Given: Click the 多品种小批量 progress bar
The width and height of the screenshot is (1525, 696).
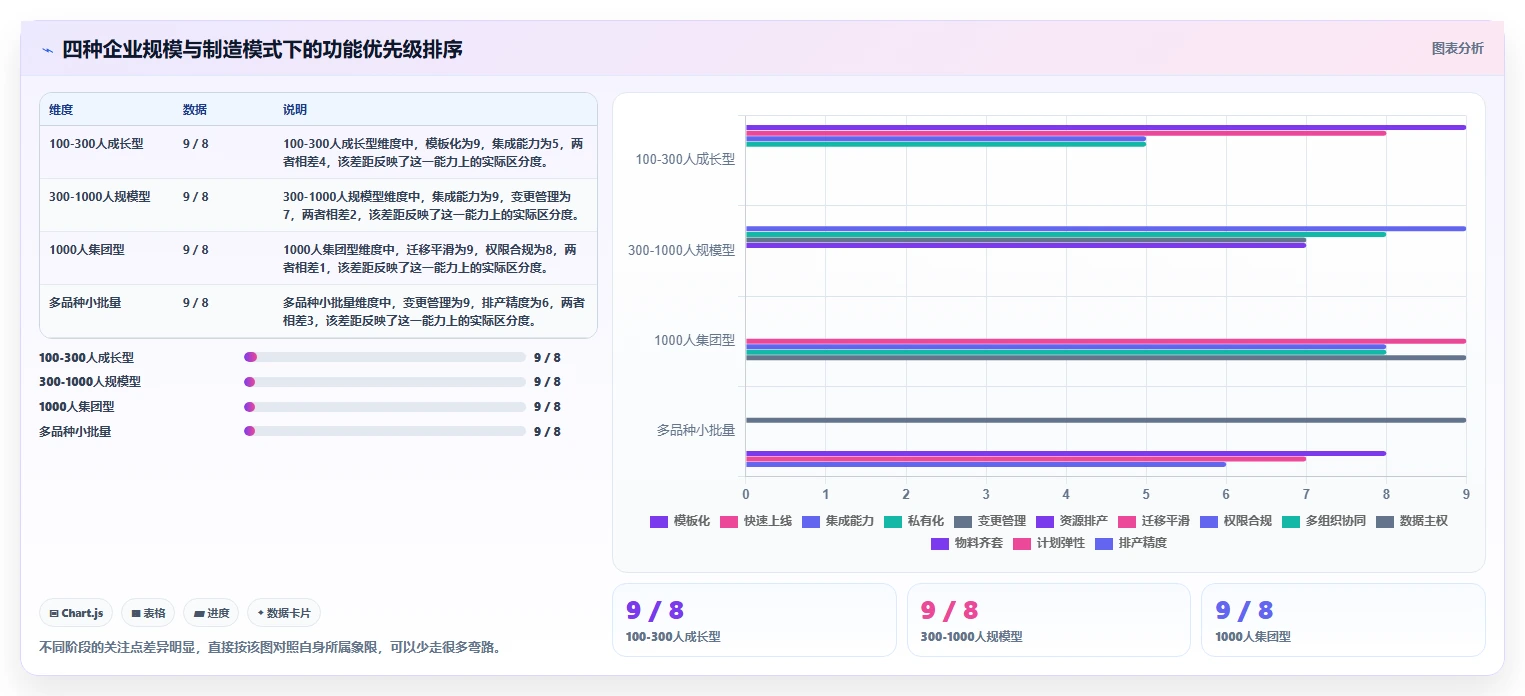Looking at the screenshot, I should [x=385, y=431].
